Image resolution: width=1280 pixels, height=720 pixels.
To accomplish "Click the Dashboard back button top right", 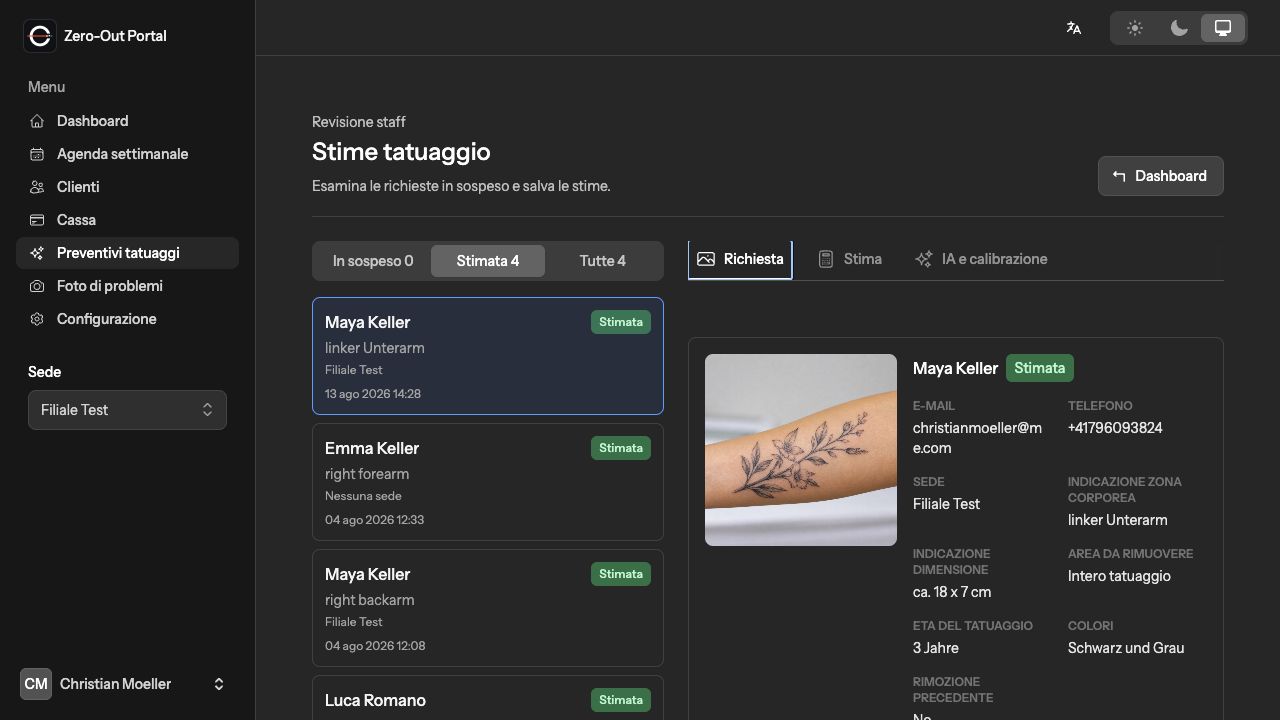I will (1160, 176).
